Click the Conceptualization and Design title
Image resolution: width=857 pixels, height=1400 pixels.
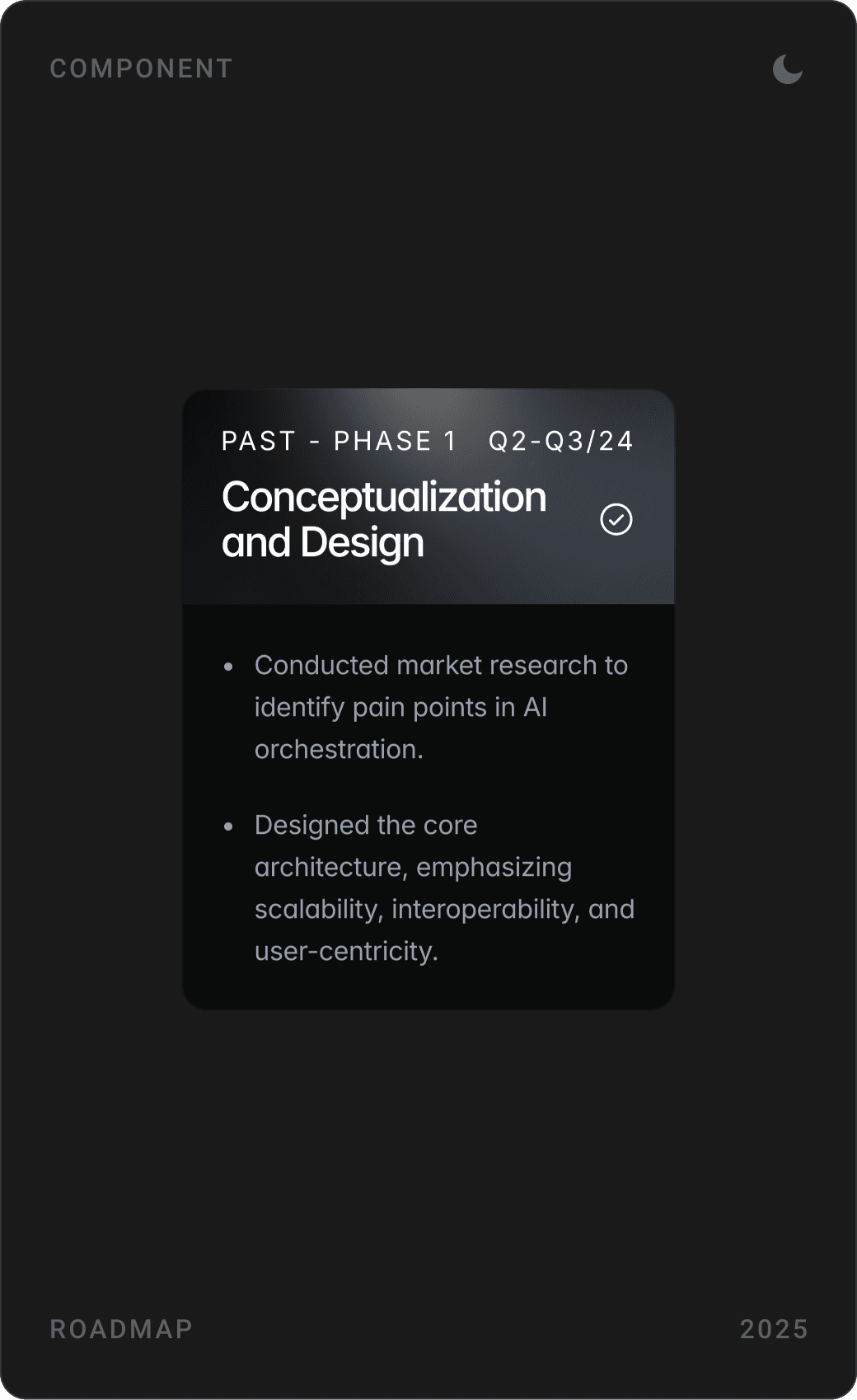[x=384, y=519]
